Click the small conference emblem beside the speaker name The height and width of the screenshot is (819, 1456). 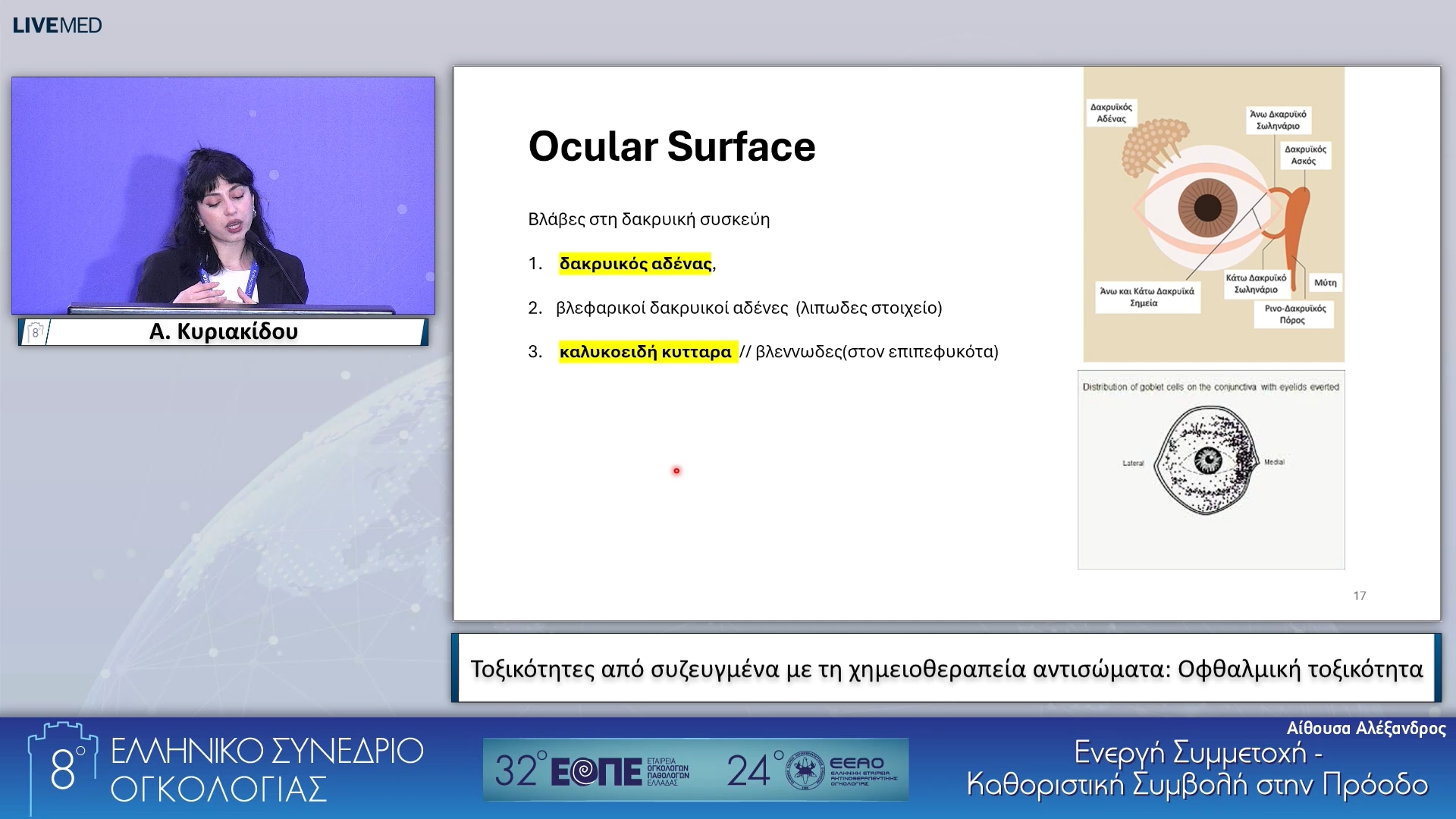pyautogui.click(x=36, y=331)
